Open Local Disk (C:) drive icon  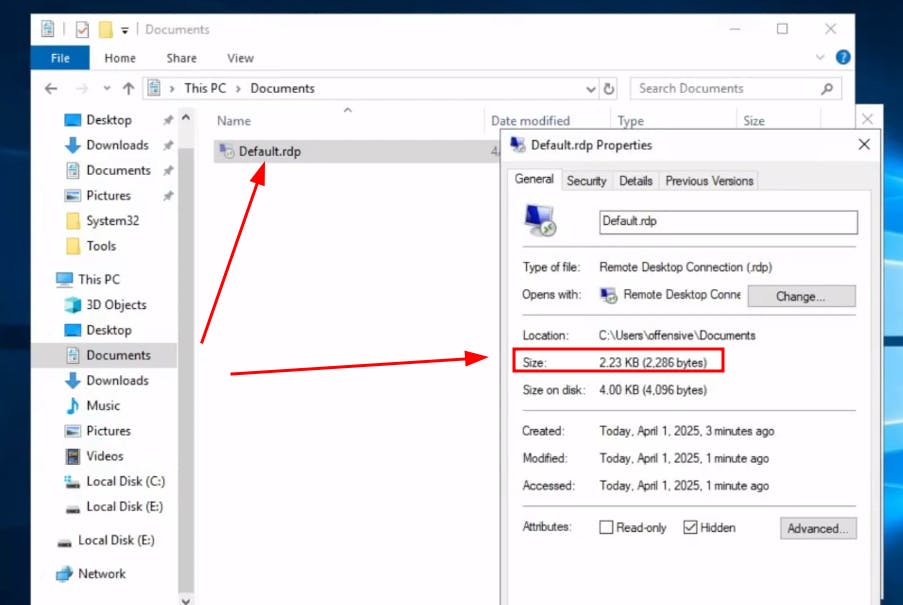(x=73, y=481)
